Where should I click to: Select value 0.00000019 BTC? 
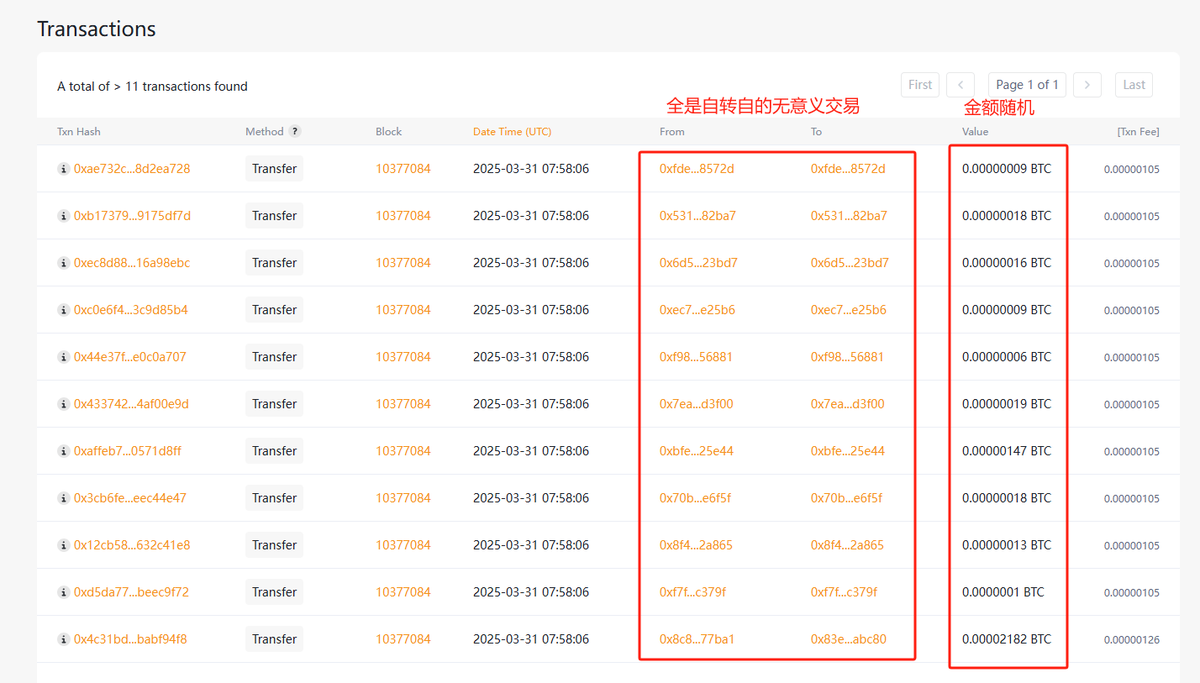[1006, 404]
